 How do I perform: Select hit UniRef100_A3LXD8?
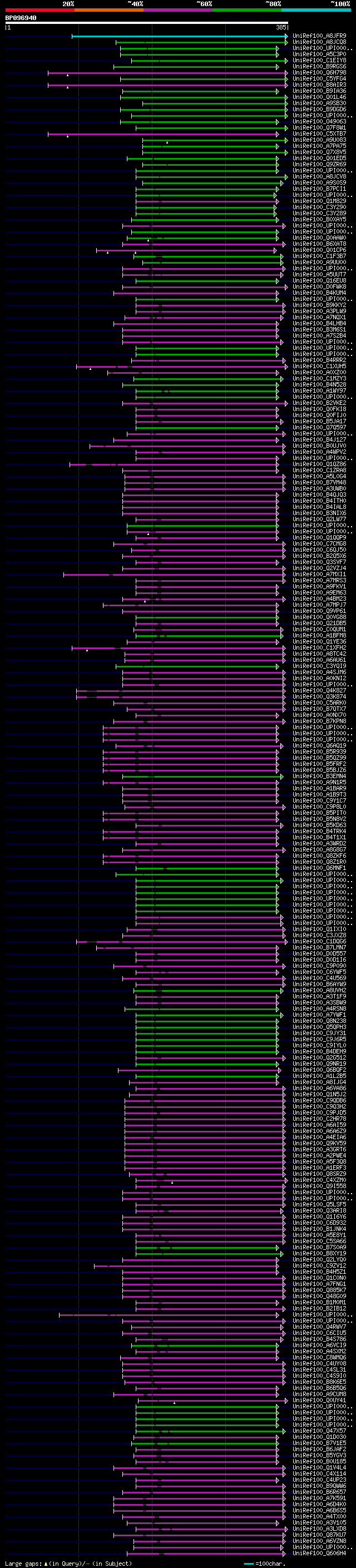[319, 1529]
